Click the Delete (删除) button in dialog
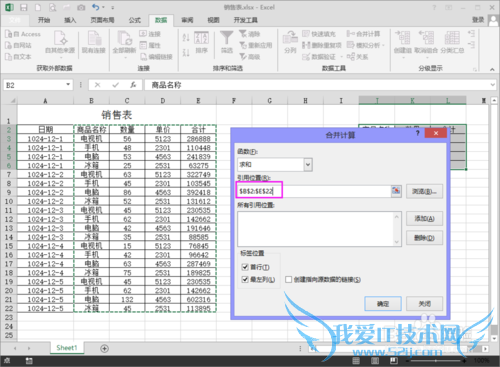 pyautogui.click(x=424, y=238)
